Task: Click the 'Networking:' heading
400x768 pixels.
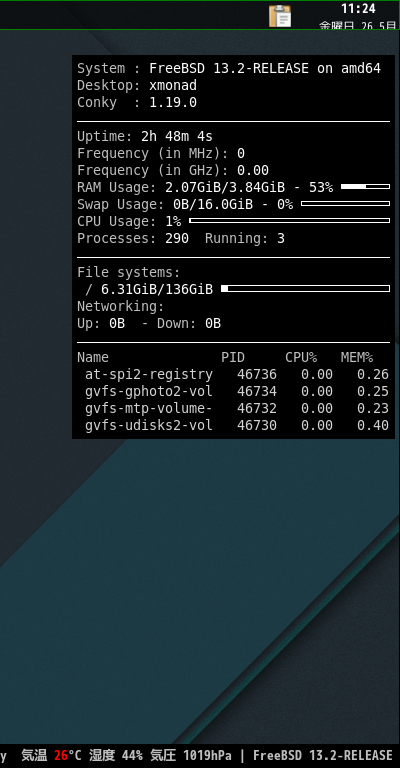Action: coord(120,307)
